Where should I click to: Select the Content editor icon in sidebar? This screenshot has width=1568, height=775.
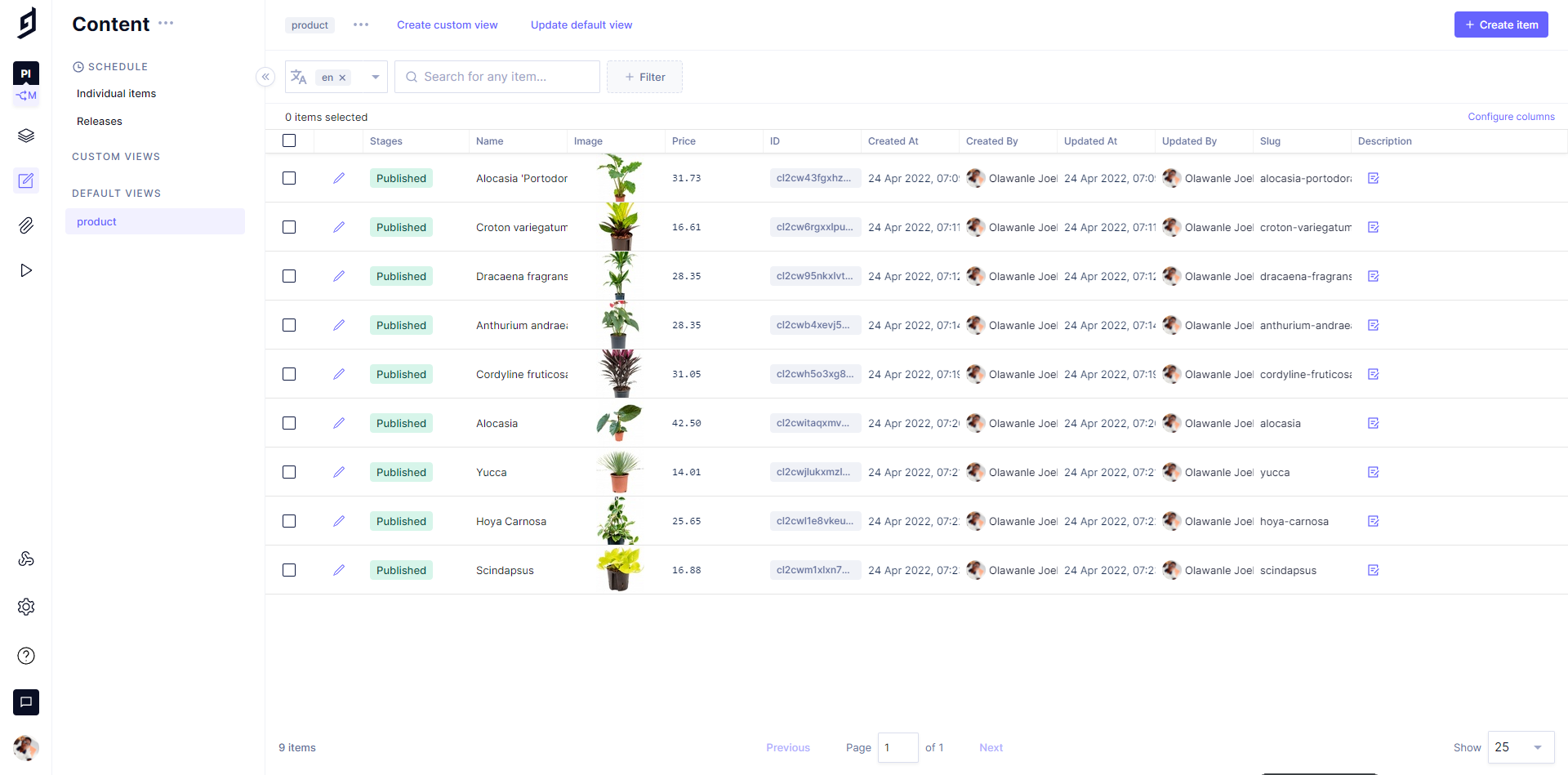point(26,180)
